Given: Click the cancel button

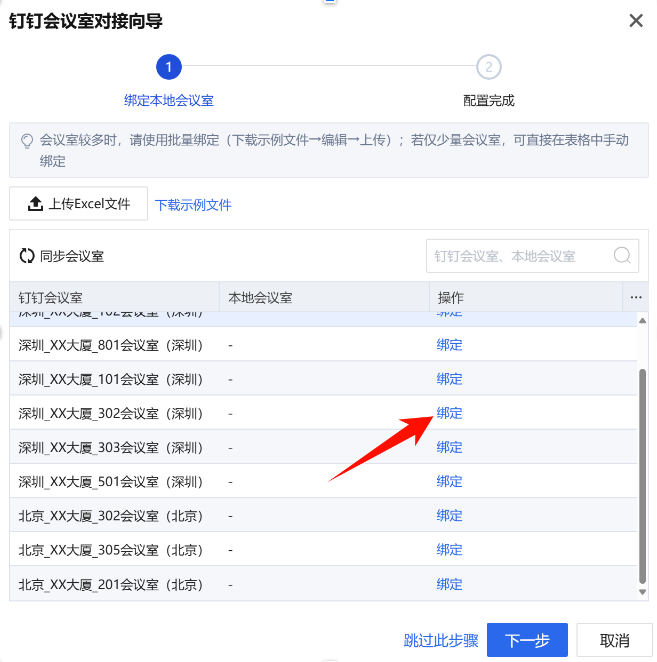Looking at the screenshot, I should [x=615, y=640].
